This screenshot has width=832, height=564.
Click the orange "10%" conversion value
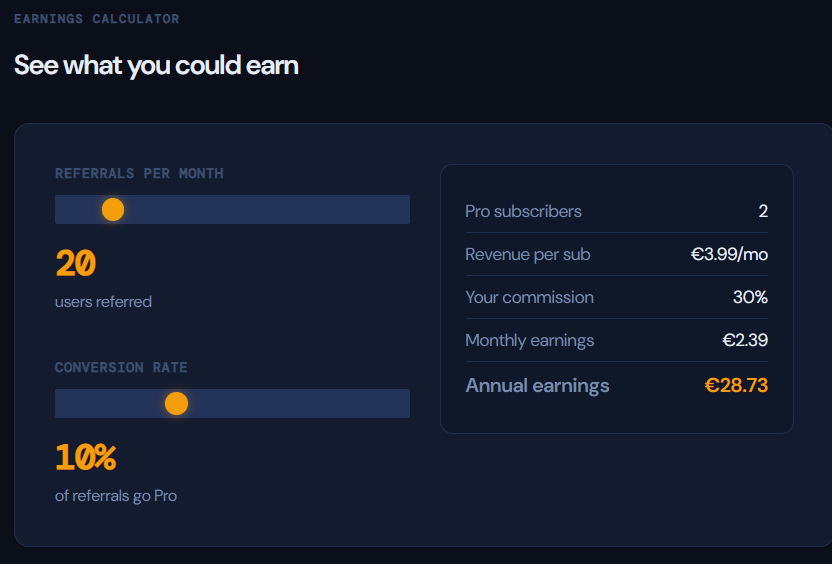tap(86, 458)
